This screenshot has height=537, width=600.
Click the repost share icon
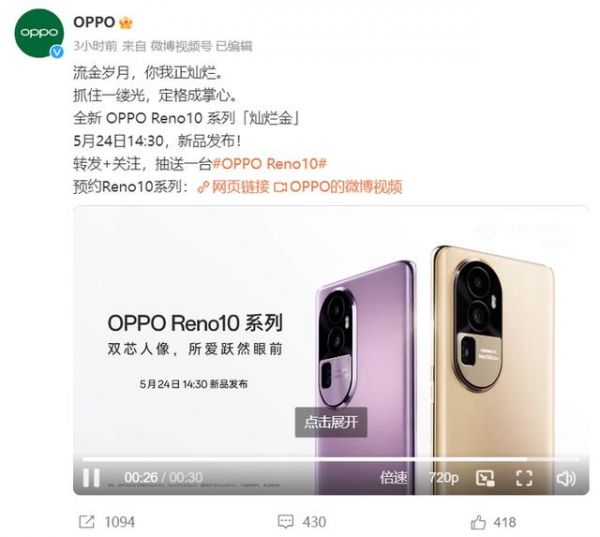86,522
